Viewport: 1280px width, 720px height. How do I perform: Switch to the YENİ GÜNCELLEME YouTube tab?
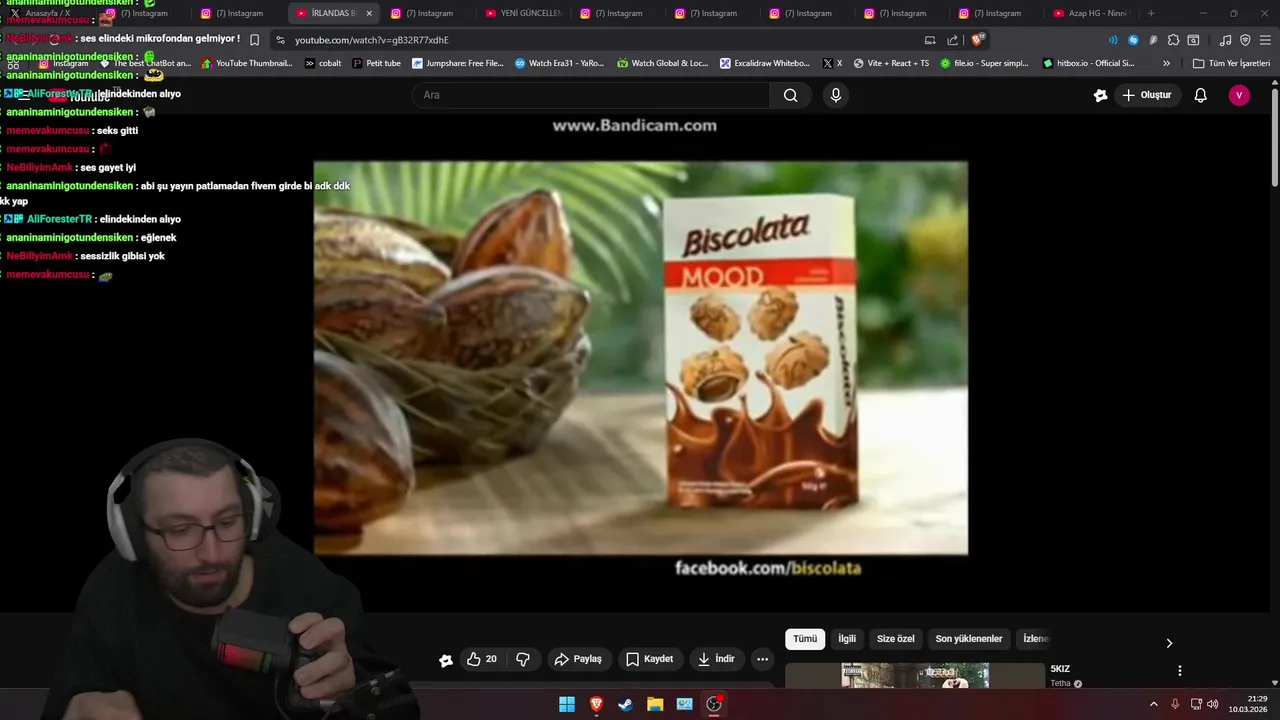525,13
